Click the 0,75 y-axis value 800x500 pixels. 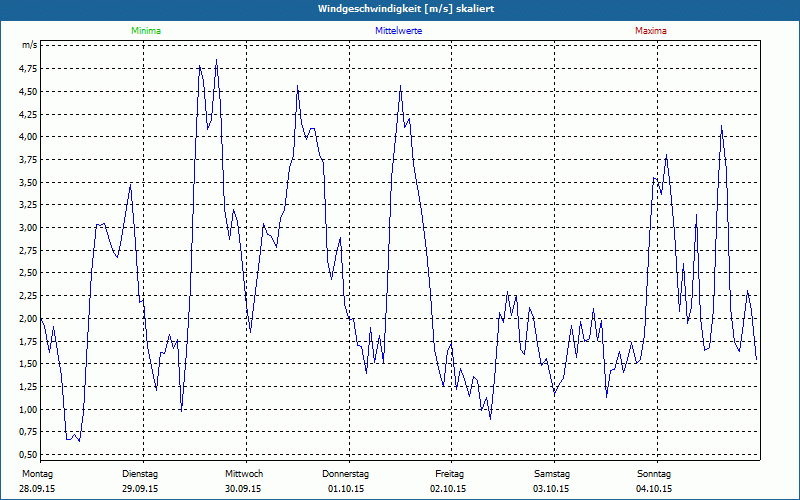pyautogui.click(x=29, y=432)
